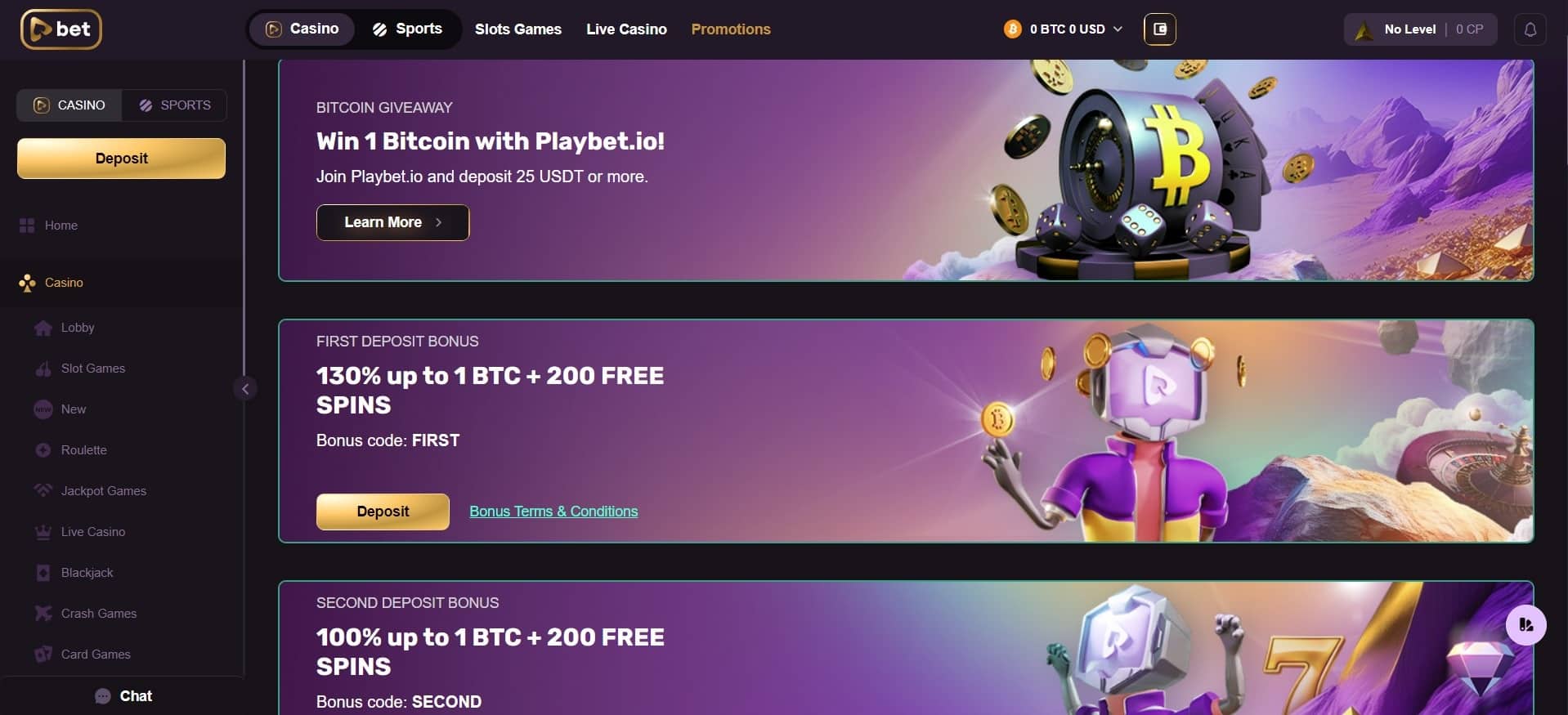Open Bonus Terms & Conditions link
Viewport: 1568px width, 715px height.
pyautogui.click(x=553, y=512)
